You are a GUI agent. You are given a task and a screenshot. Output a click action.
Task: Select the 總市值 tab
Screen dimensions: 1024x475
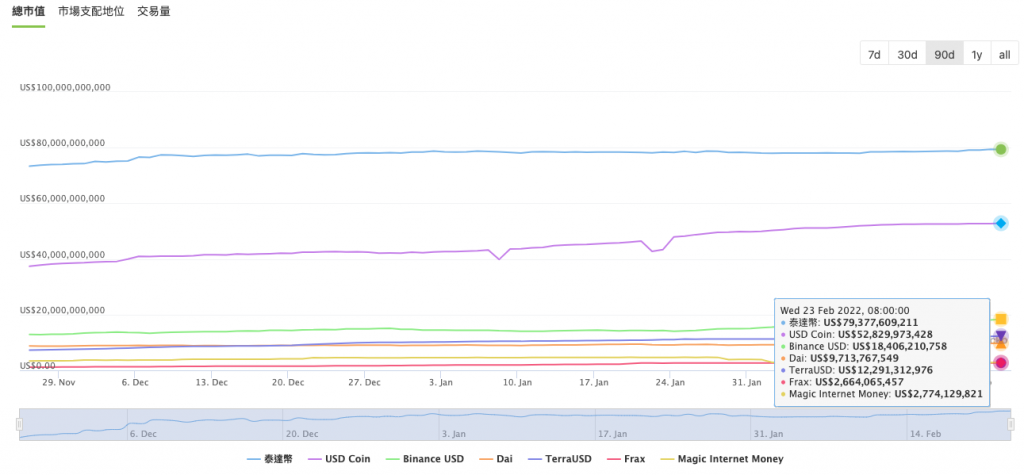[x=28, y=12]
